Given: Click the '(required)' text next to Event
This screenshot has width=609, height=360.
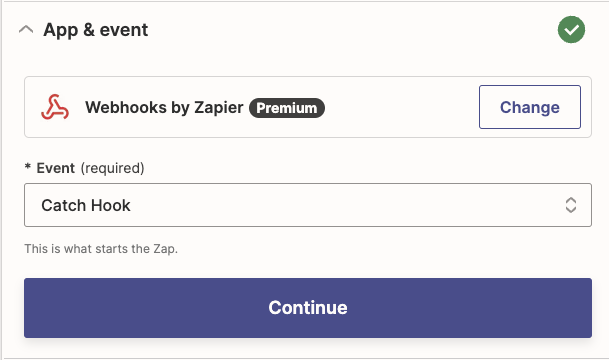Looking at the screenshot, I should pyautogui.click(x=113, y=168).
